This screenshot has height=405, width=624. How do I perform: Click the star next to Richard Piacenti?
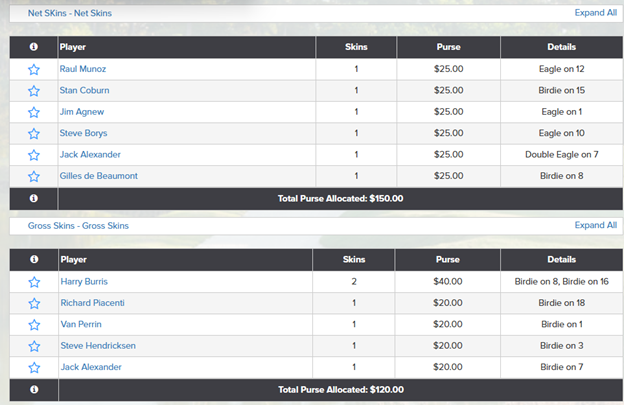(x=34, y=303)
